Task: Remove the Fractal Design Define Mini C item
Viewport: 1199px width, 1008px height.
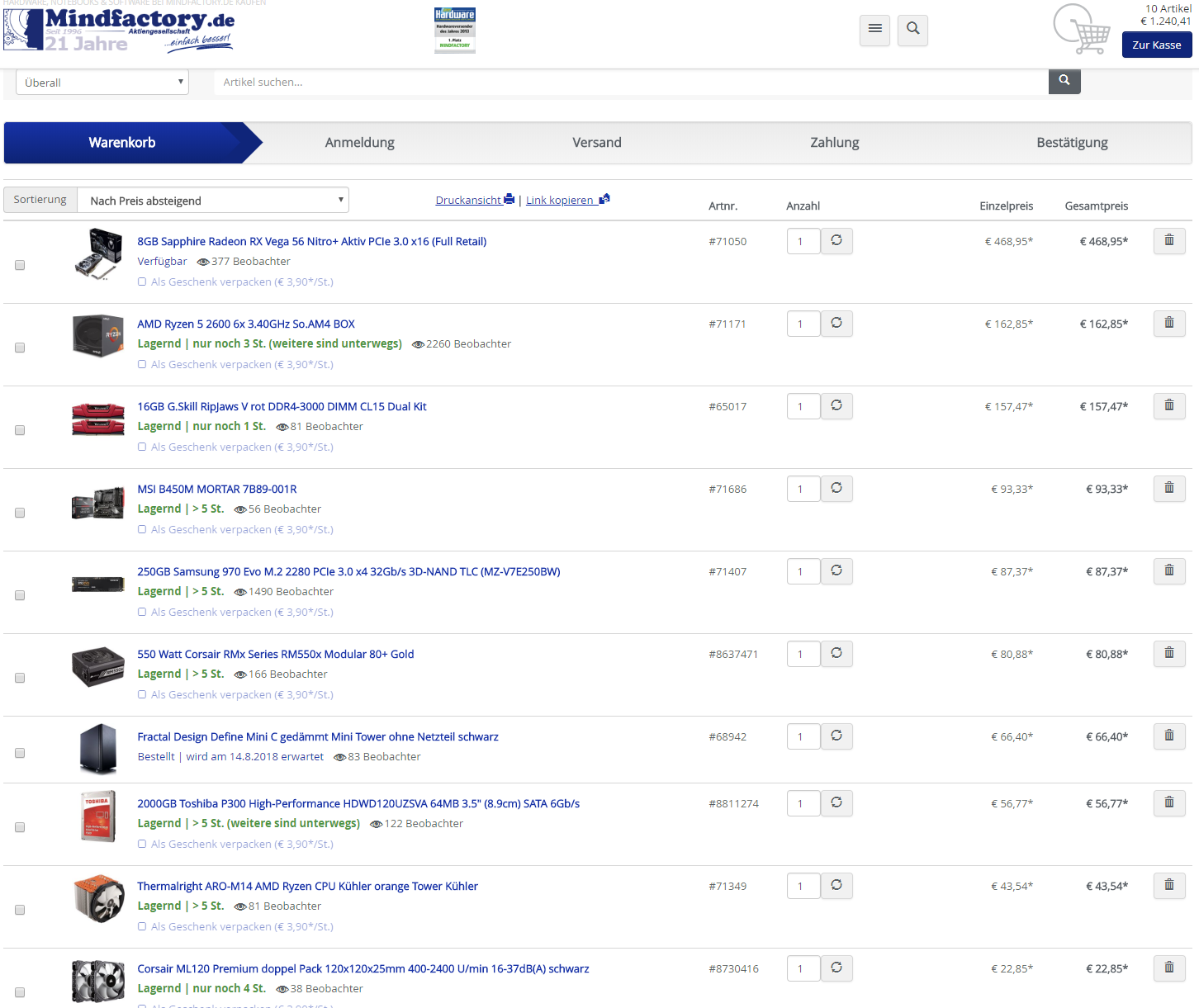Action: (1169, 736)
